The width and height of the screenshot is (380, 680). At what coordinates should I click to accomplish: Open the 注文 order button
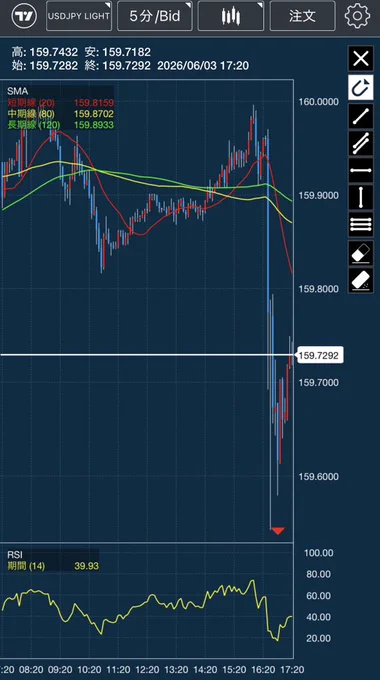click(302, 16)
